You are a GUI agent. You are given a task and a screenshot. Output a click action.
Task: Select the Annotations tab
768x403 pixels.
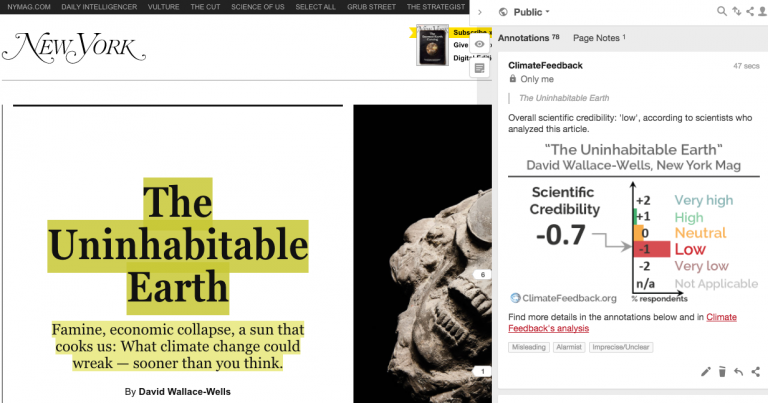coord(536,38)
